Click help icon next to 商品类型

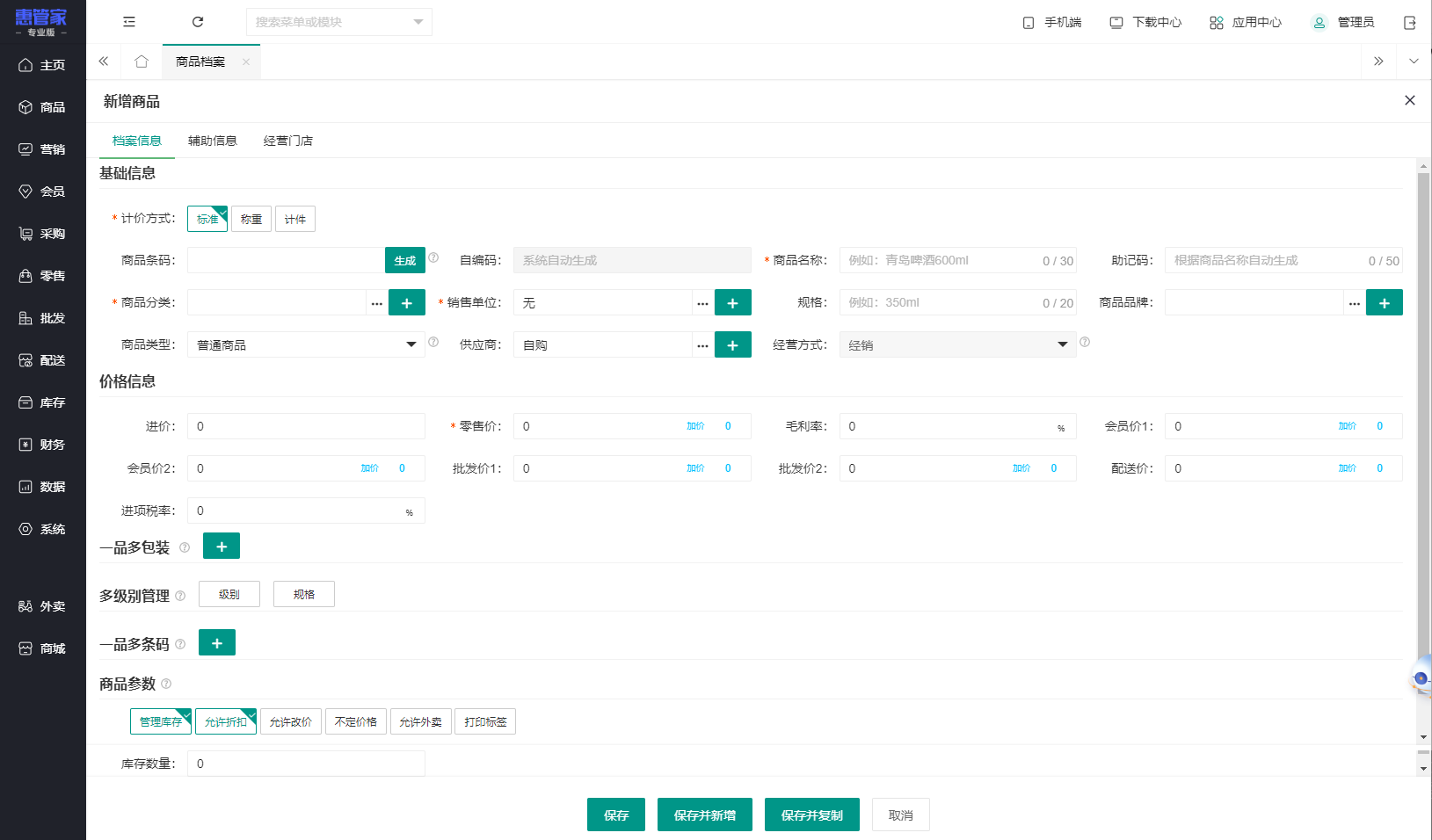click(x=433, y=342)
